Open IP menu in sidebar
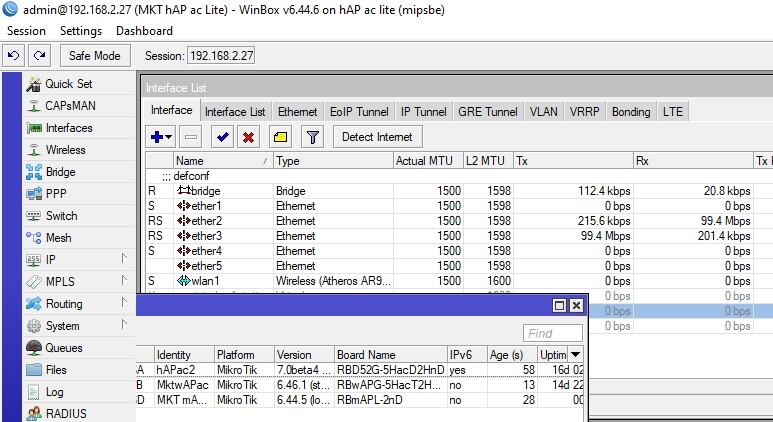The image size is (773, 422). click(x=41, y=260)
